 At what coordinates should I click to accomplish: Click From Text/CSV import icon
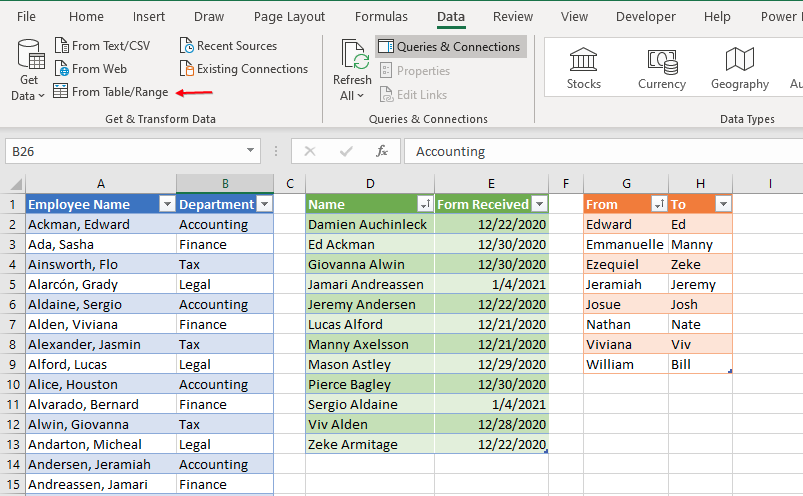pyautogui.click(x=62, y=46)
